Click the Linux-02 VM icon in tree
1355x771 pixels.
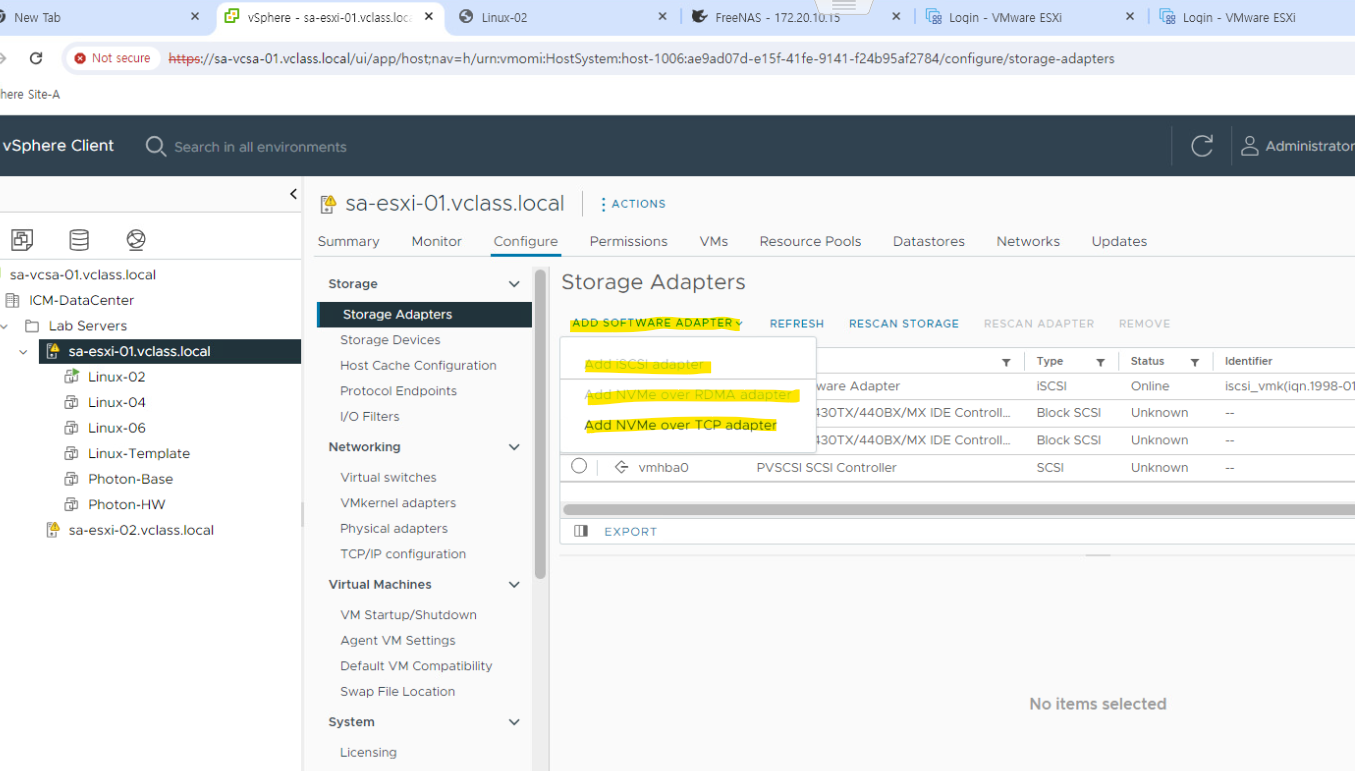pyautogui.click(x=71, y=377)
